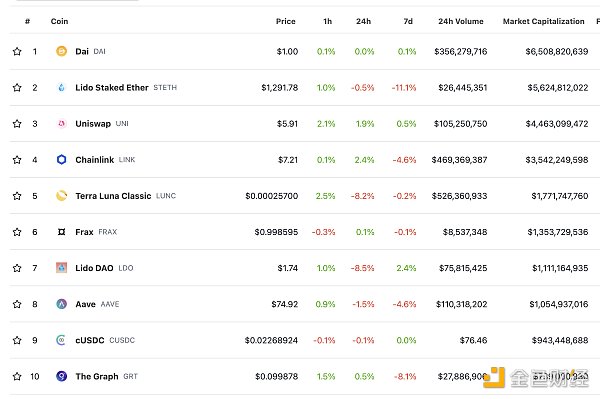Image resolution: width=600 pixels, height=399 pixels.
Task: Click the Lido Staked Ether logo icon
Action: 61,87
